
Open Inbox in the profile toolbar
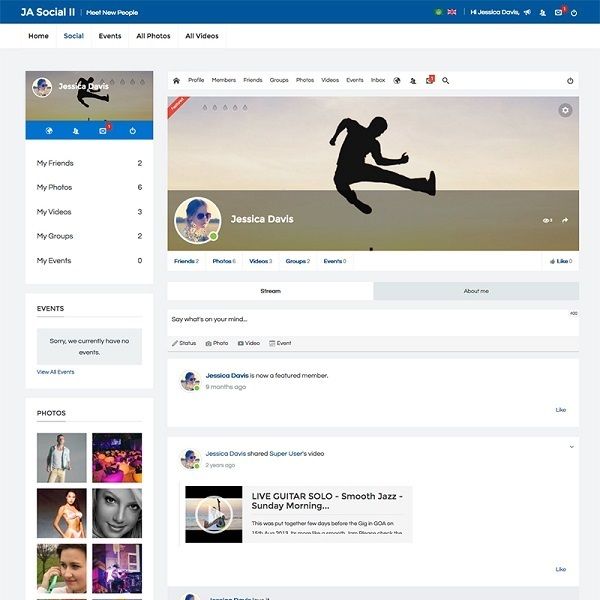click(x=378, y=80)
